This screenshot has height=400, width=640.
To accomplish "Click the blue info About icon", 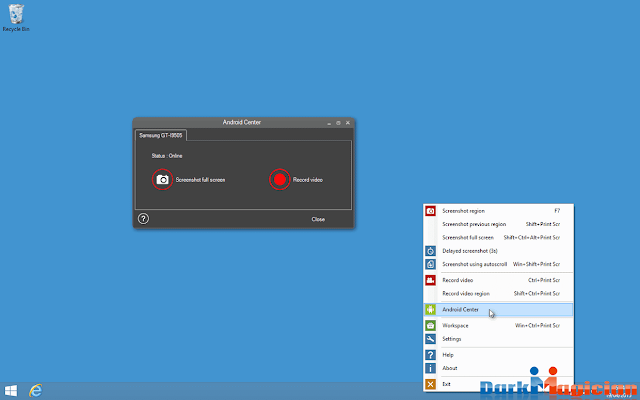I will pyautogui.click(x=430, y=368).
